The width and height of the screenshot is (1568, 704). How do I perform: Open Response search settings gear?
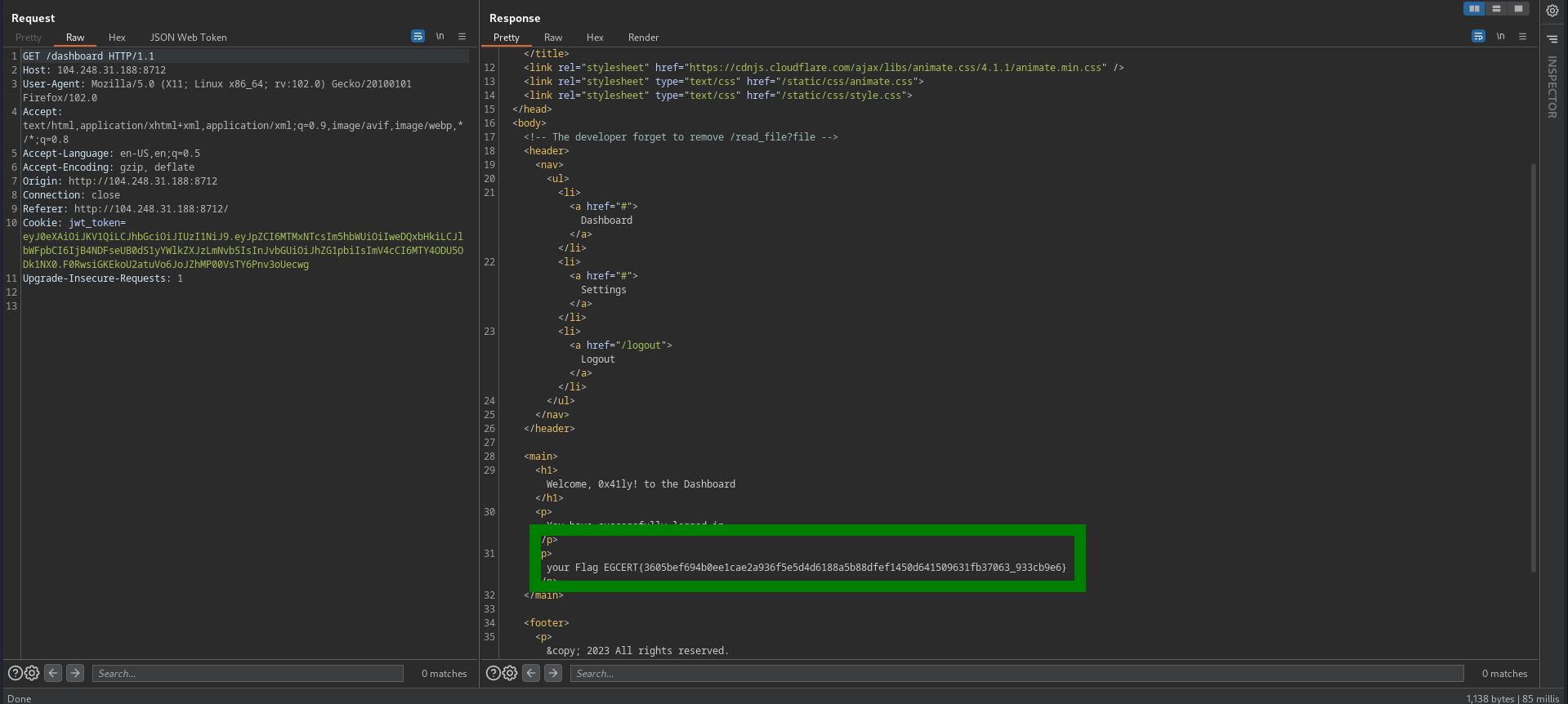510,673
